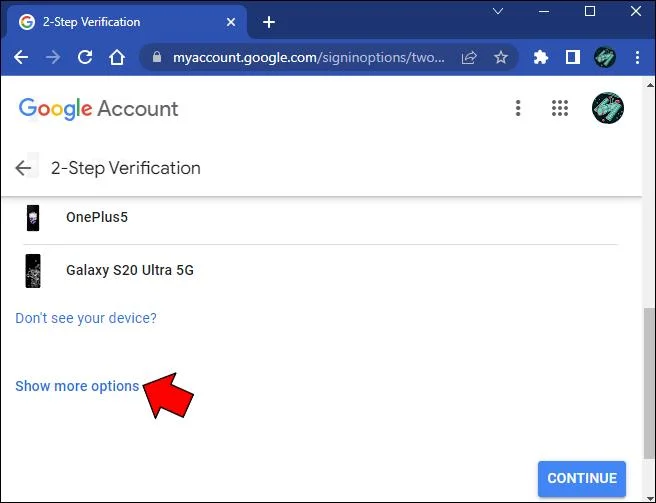Expand the tab search chevron
The image size is (656, 503).
click(498, 11)
